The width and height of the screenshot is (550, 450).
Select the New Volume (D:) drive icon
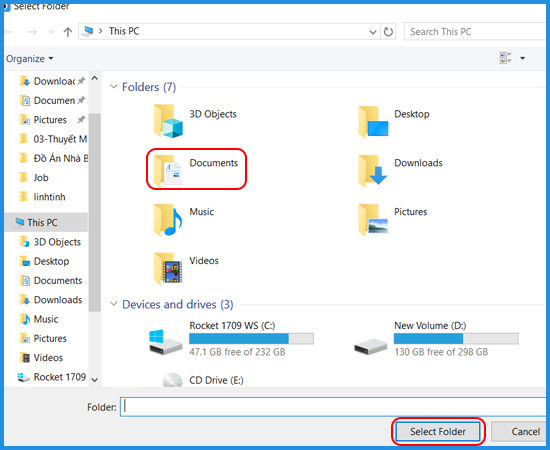tap(370, 346)
